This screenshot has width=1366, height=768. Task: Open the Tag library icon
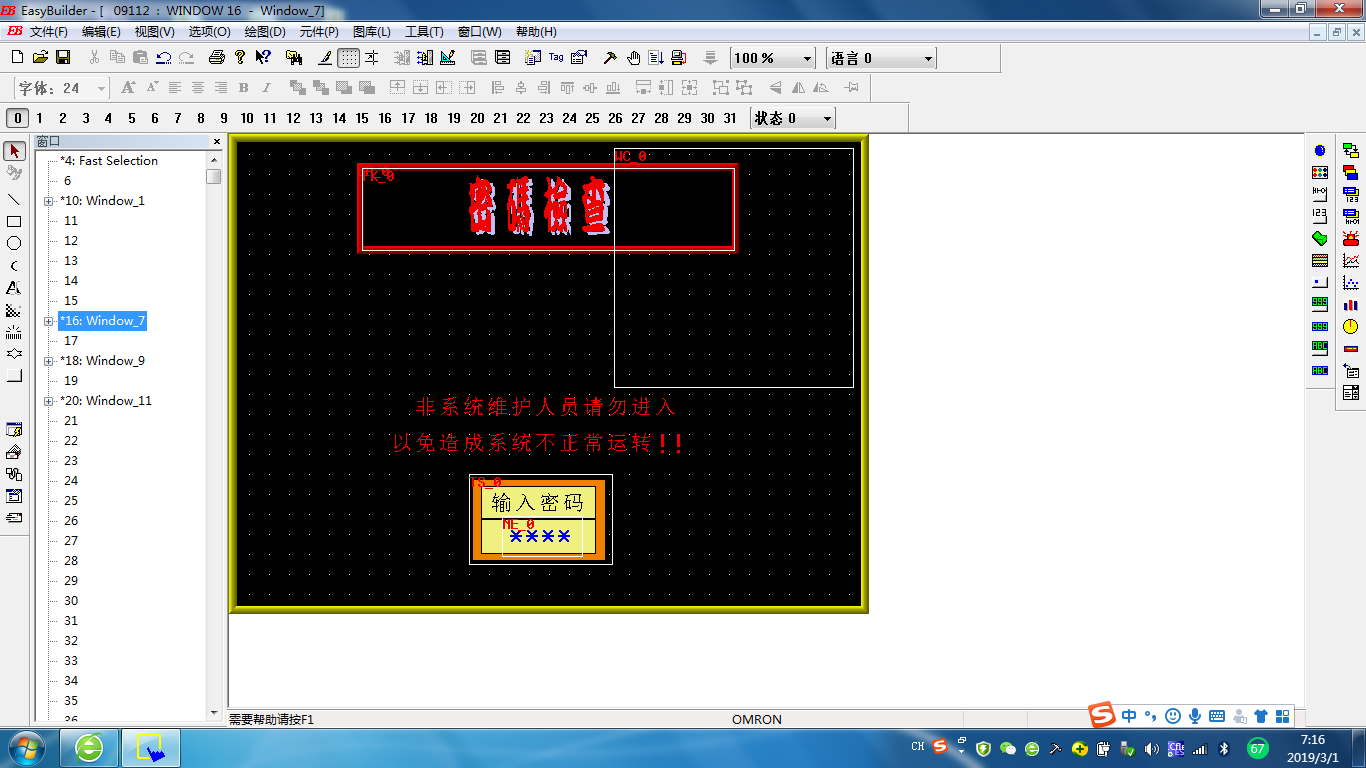(x=556, y=58)
